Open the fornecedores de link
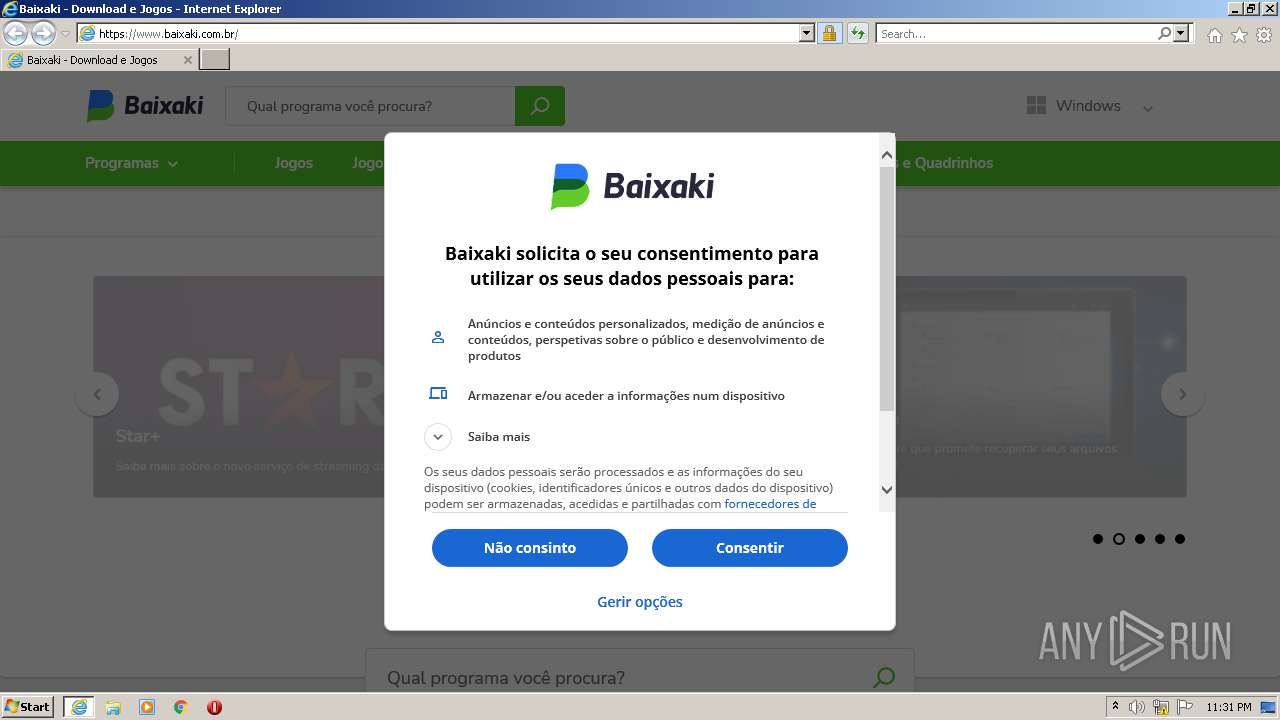The image size is (1280, 720). pyautogui.click(x=770, y=504)
